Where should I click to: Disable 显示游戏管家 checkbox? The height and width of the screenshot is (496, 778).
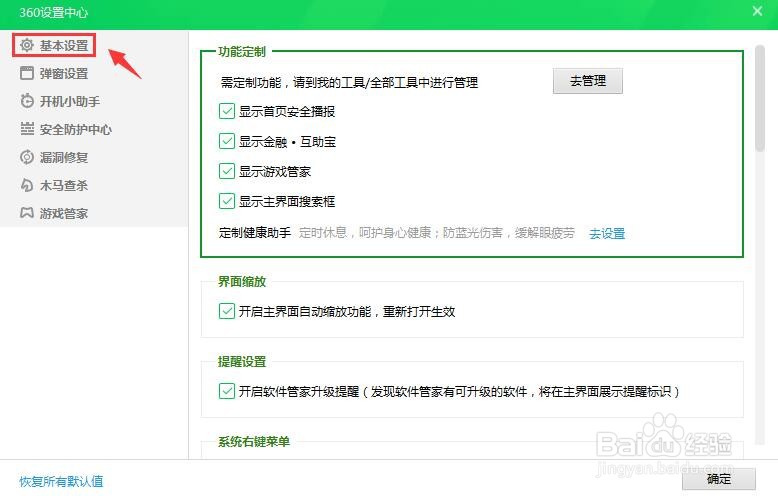point(227,171)
